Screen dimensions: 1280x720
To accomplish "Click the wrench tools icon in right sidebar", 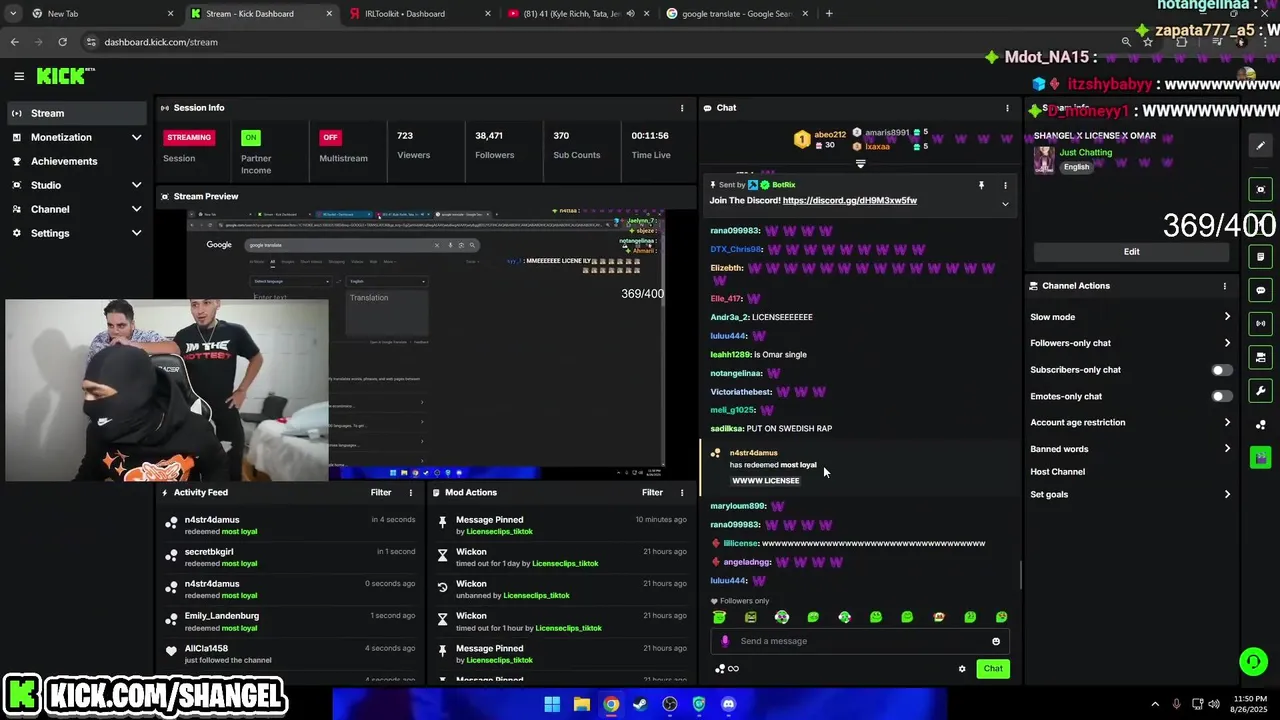I will pyautogui.click(x=1260, y=391).
